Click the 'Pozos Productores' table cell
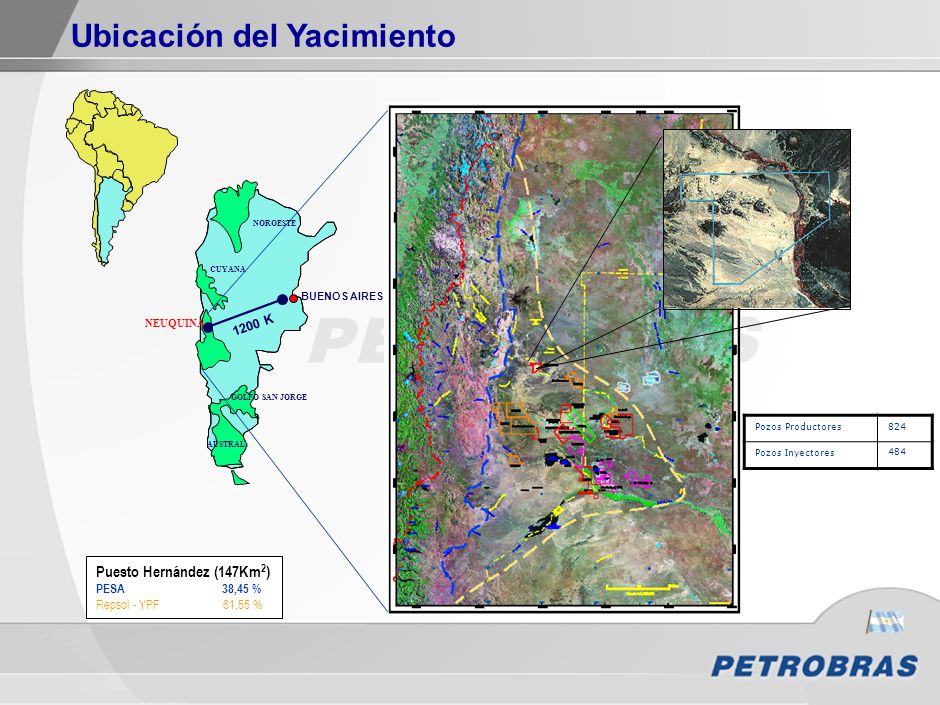This screenshot has height=705, width=940. pyautogui.click(x=811, y=427)
